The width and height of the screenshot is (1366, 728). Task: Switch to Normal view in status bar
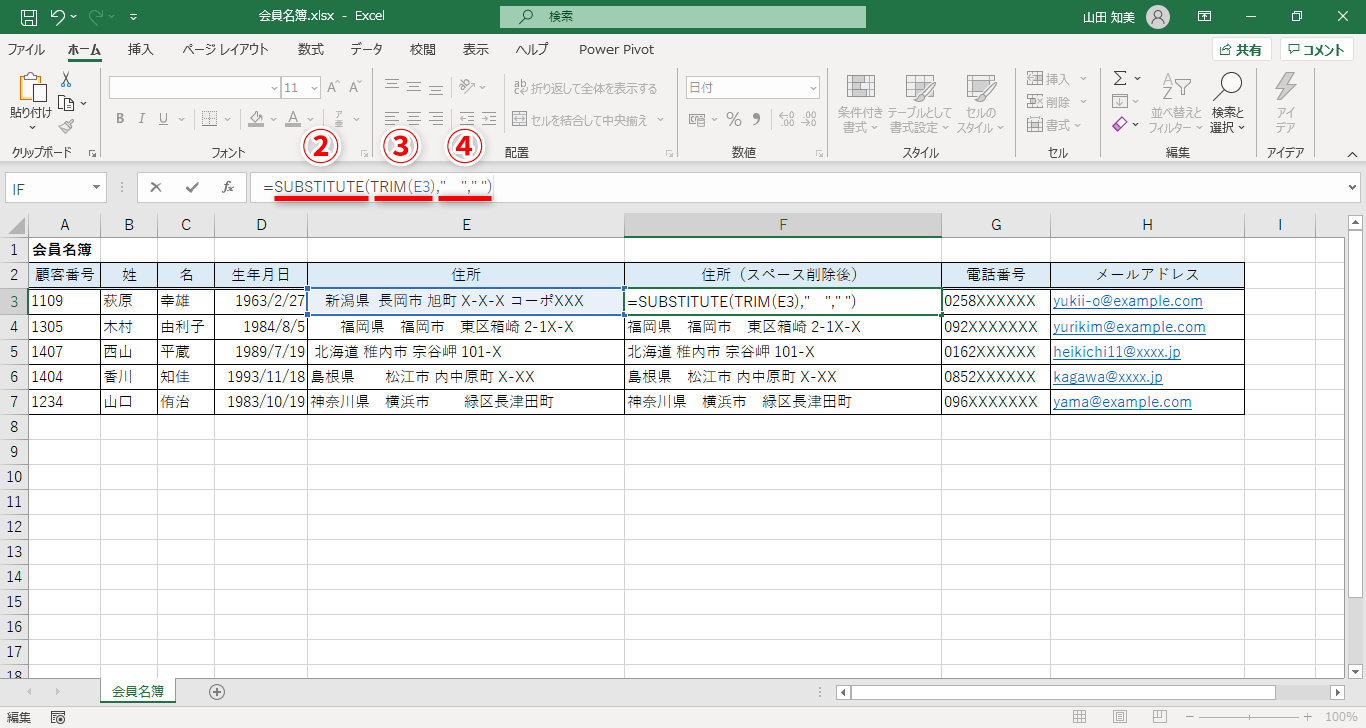(1079, 717)
